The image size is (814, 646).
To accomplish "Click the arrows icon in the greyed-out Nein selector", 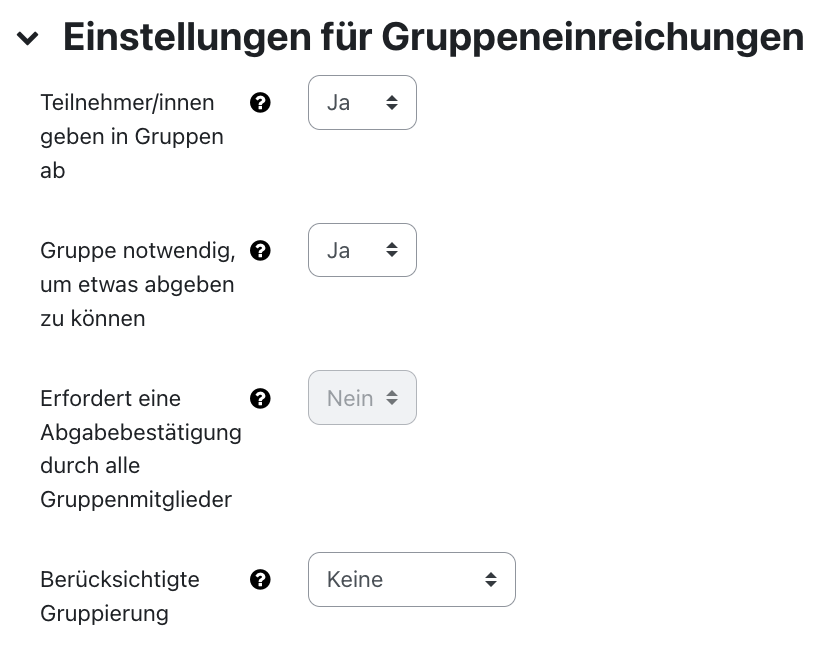I will pos(392,398).
